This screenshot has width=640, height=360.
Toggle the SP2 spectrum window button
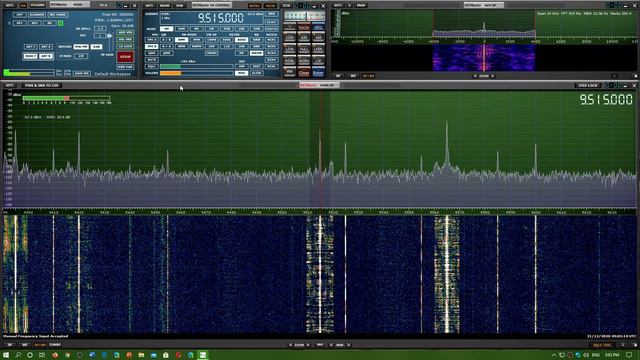pos(35,23)
